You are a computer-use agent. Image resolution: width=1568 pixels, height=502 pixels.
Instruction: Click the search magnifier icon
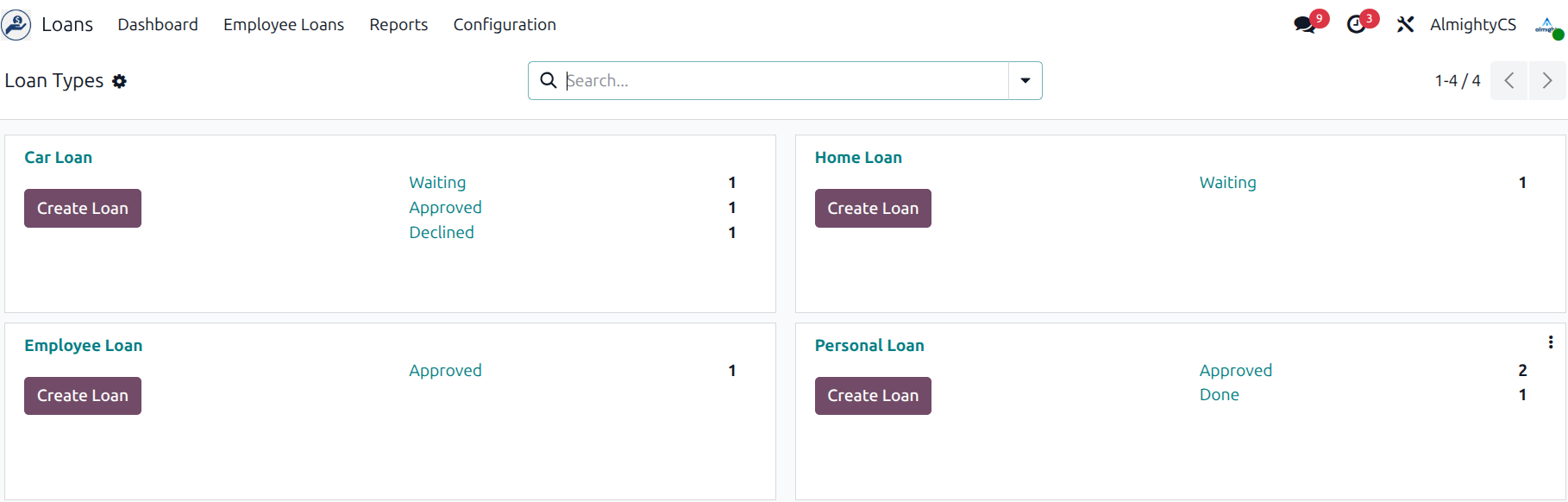pos(548,81)
